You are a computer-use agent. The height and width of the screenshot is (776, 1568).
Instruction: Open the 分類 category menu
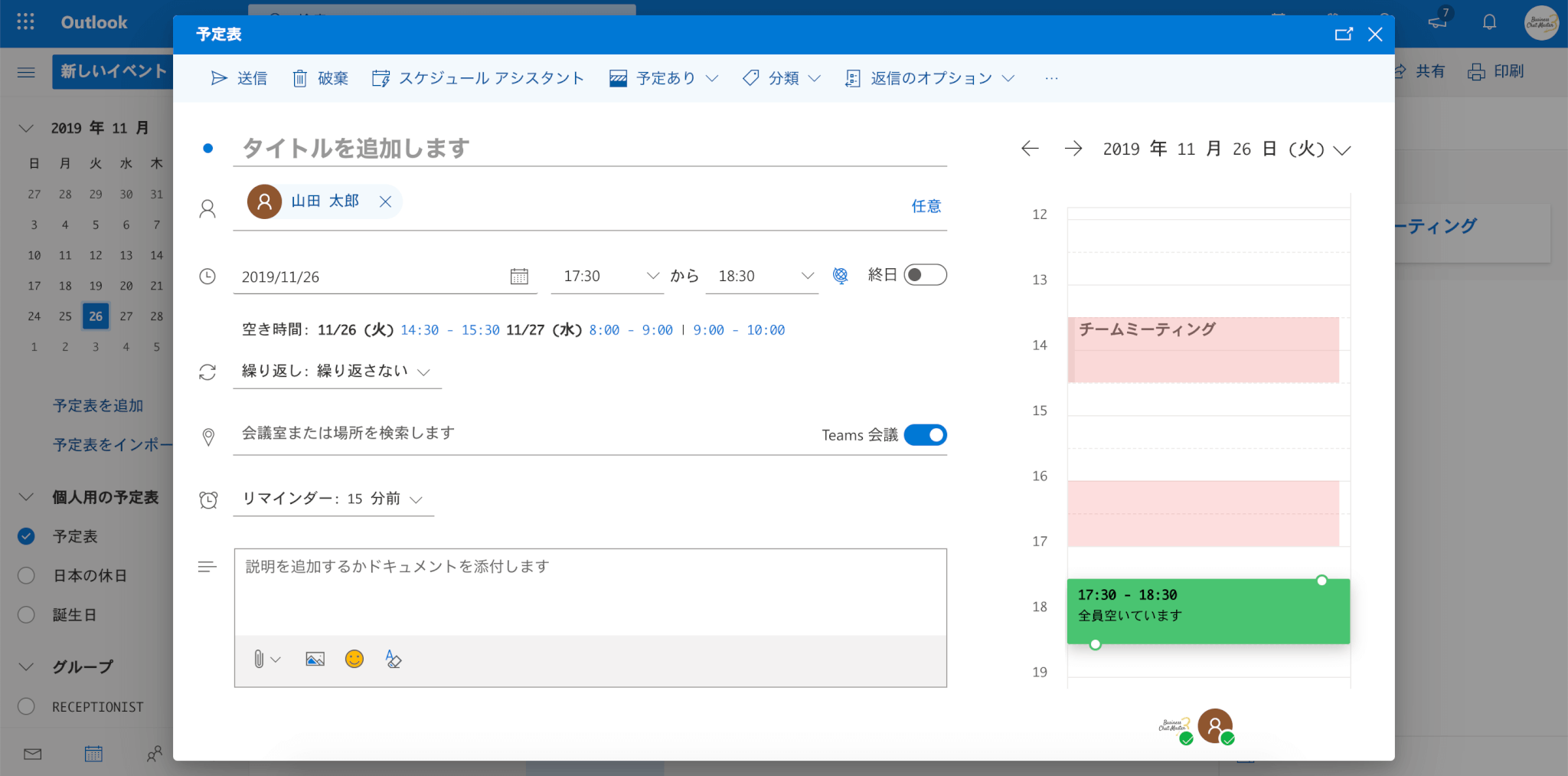click(x=782, y=78)
